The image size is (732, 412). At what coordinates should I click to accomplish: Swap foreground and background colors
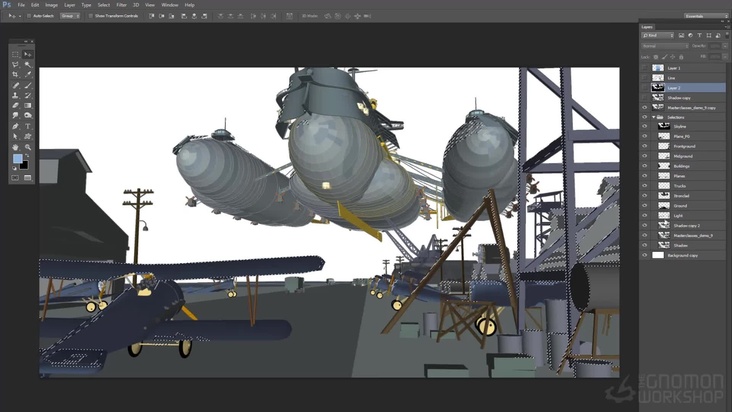(x=27, y=156)
